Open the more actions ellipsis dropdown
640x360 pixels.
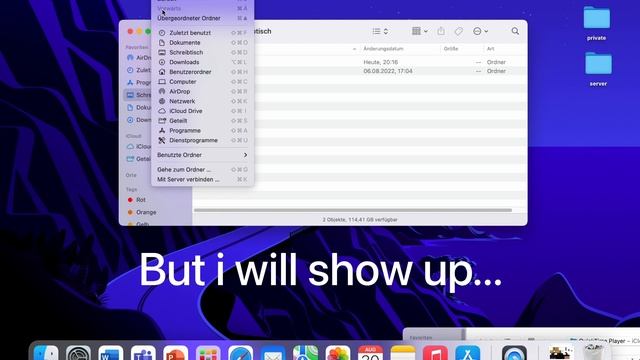(480, 31)
